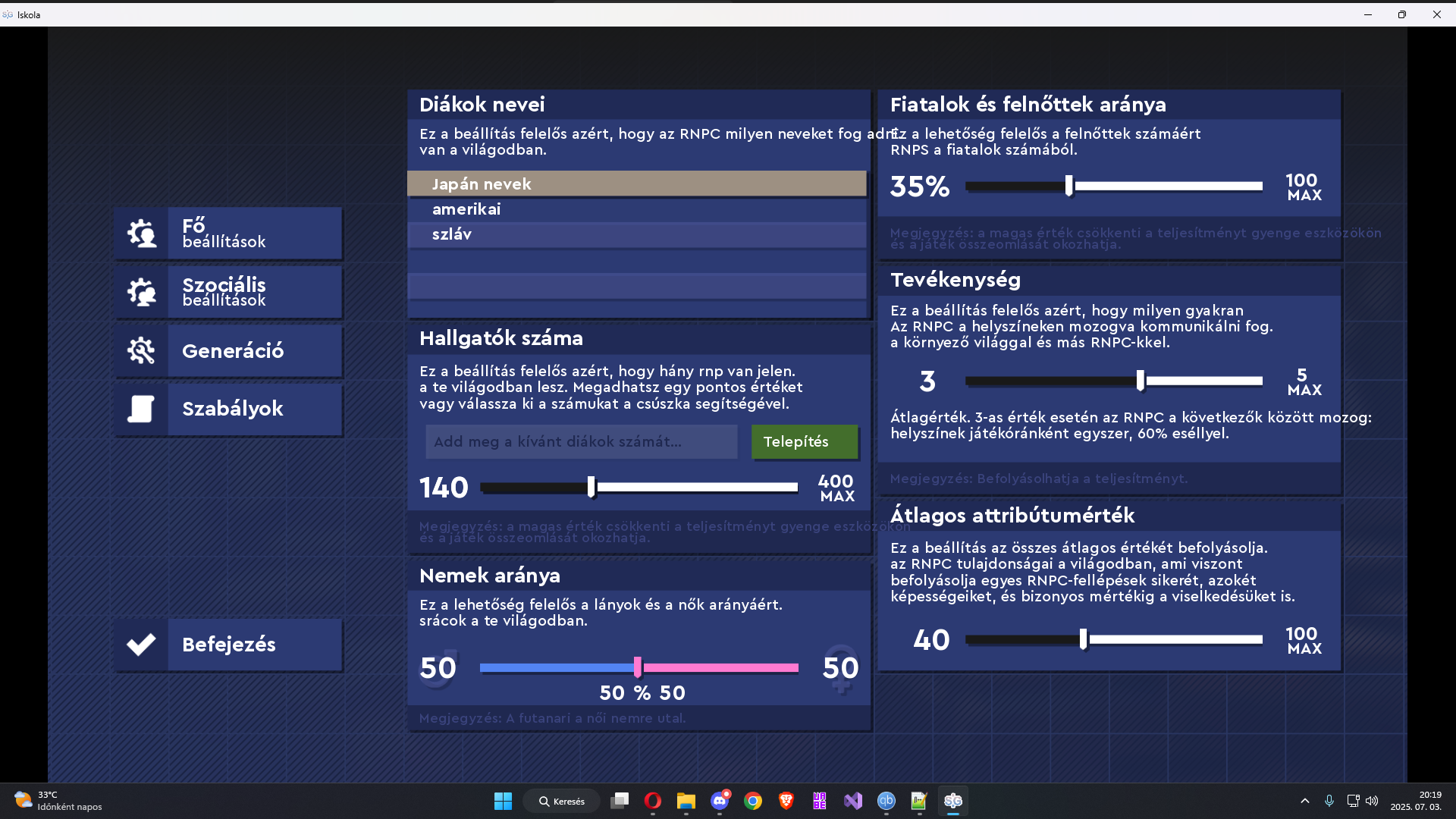Click the Generáció crossed-gear icon
1456x819 pixels.
point(141,350)
